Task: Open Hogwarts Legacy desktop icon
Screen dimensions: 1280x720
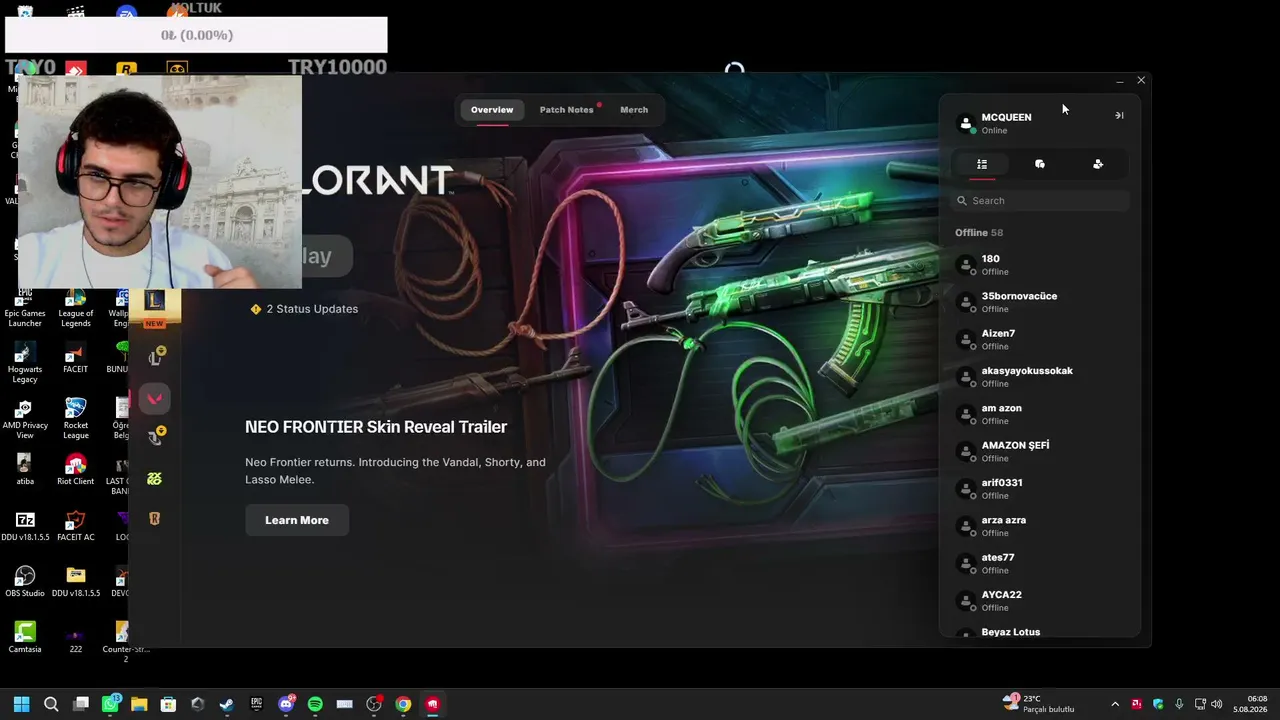Action: 25,363
